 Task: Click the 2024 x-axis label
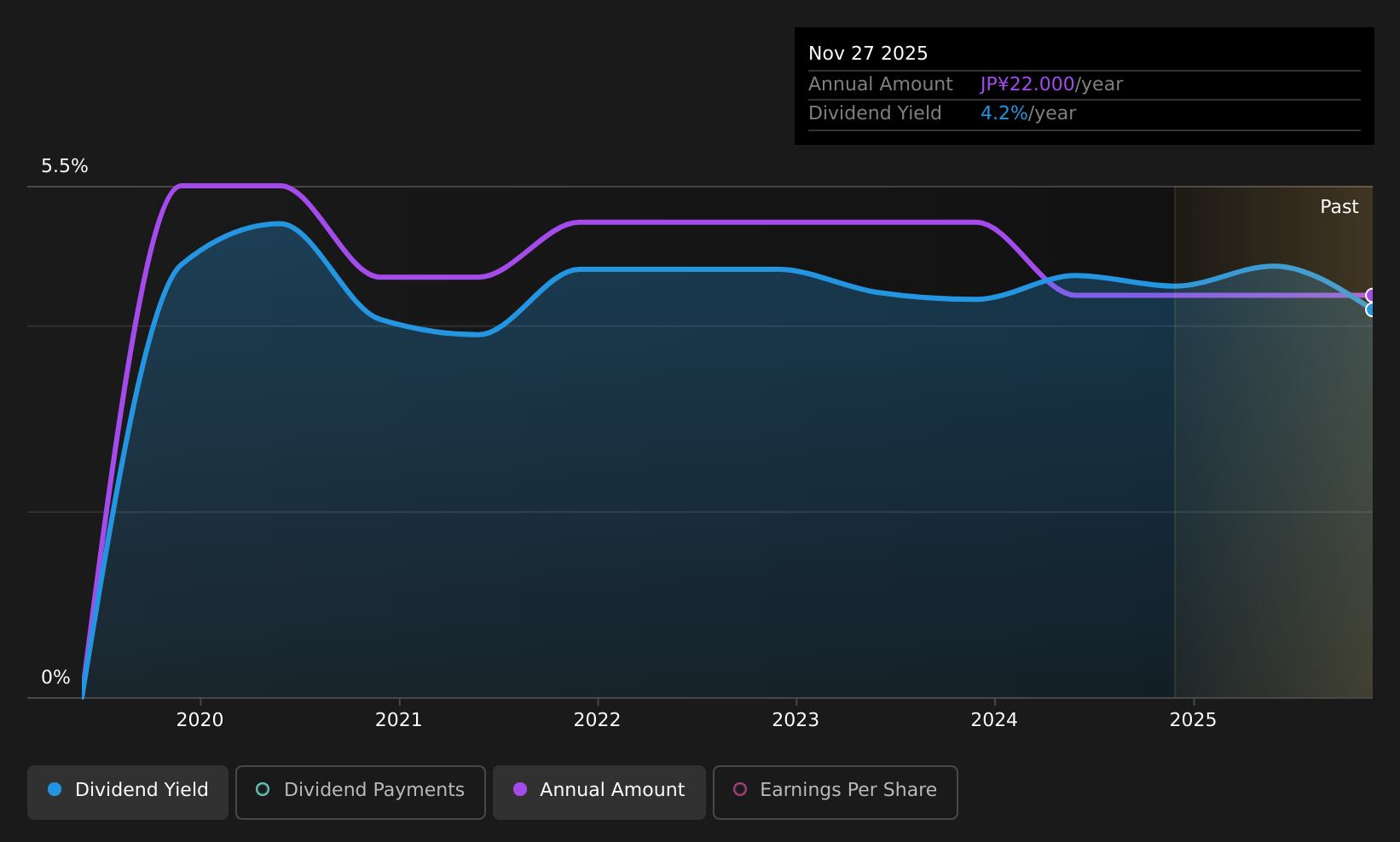tap(994, 720)
